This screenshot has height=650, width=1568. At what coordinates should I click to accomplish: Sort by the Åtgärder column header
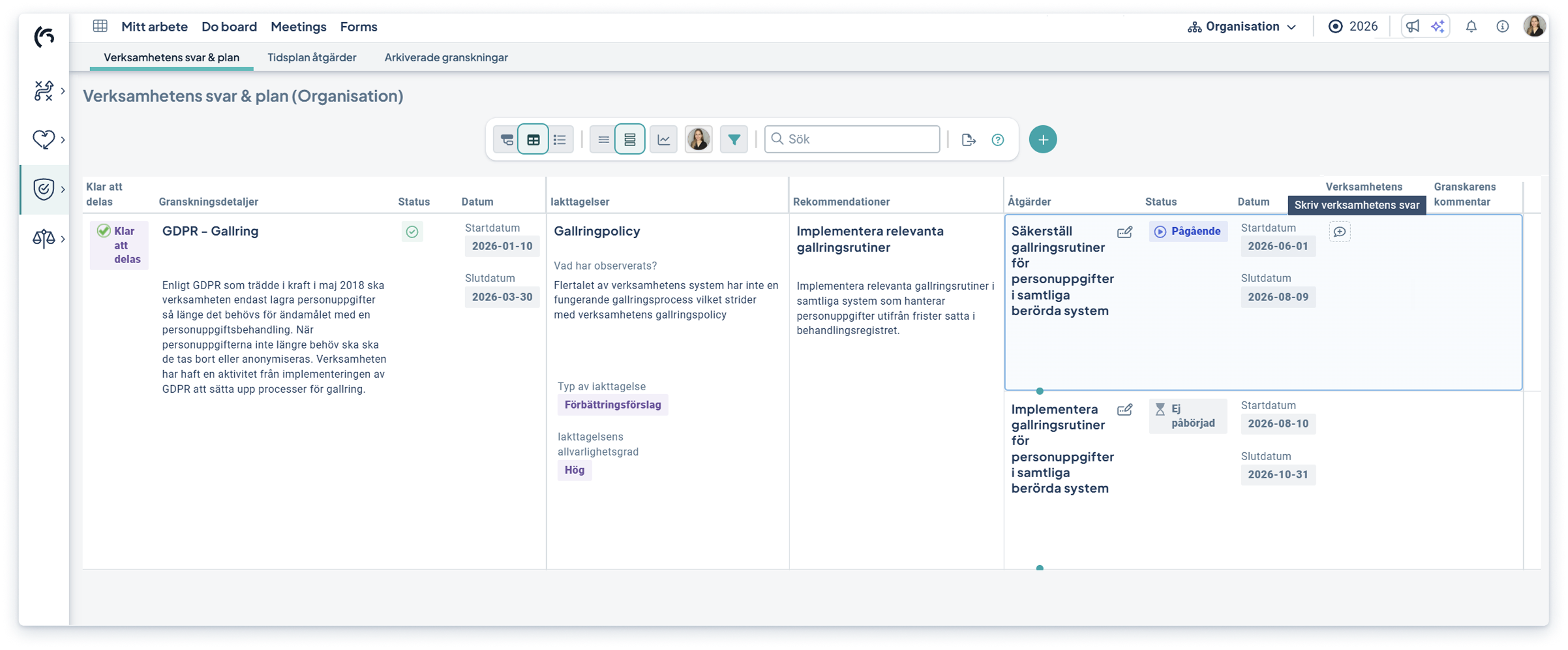click(x=1029, y=202)
